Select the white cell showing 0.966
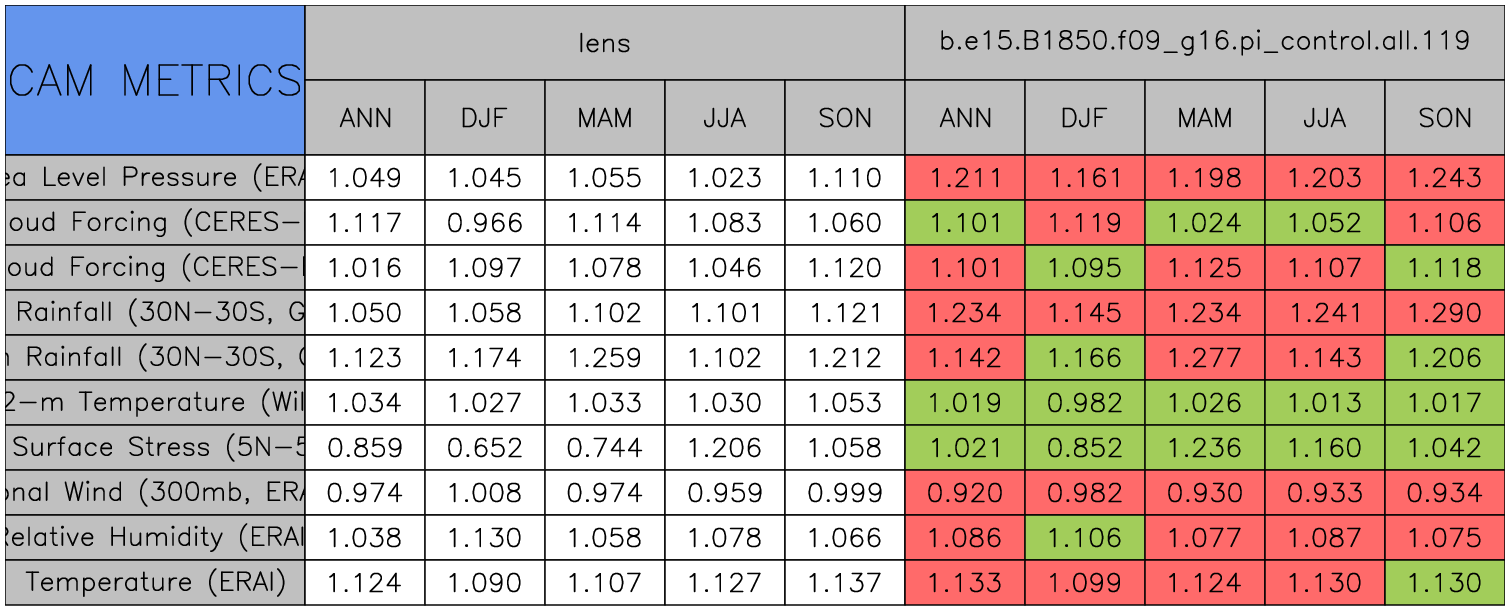The height and width of the screenshot is (611, 1510). pos(484,223)
